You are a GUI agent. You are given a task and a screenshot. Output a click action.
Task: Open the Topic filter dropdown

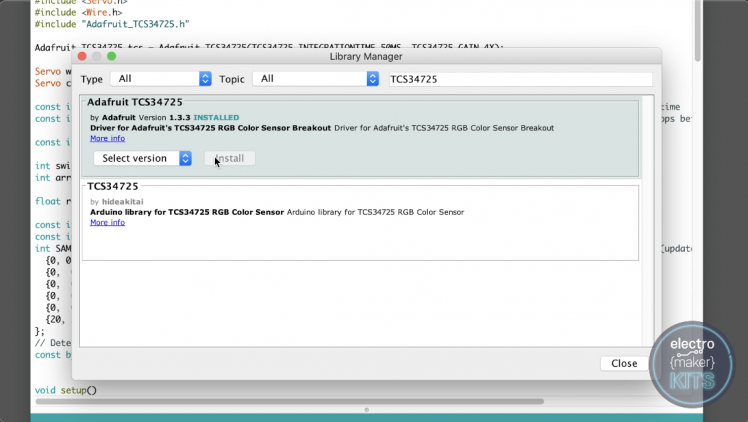316,79
